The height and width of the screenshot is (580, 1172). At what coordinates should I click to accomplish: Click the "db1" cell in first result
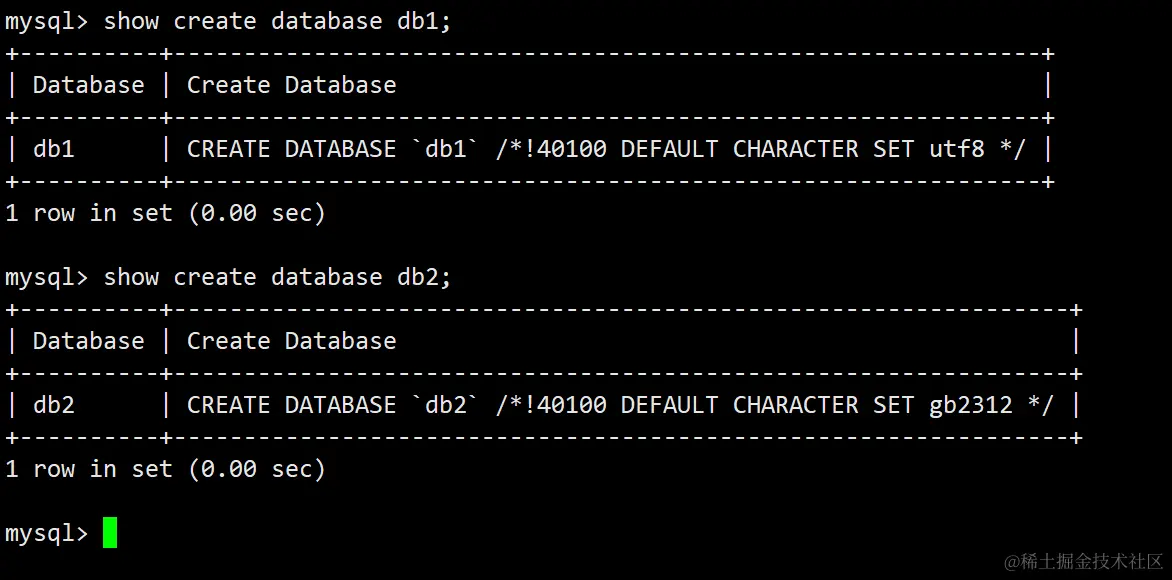click(x=54, y=149)
